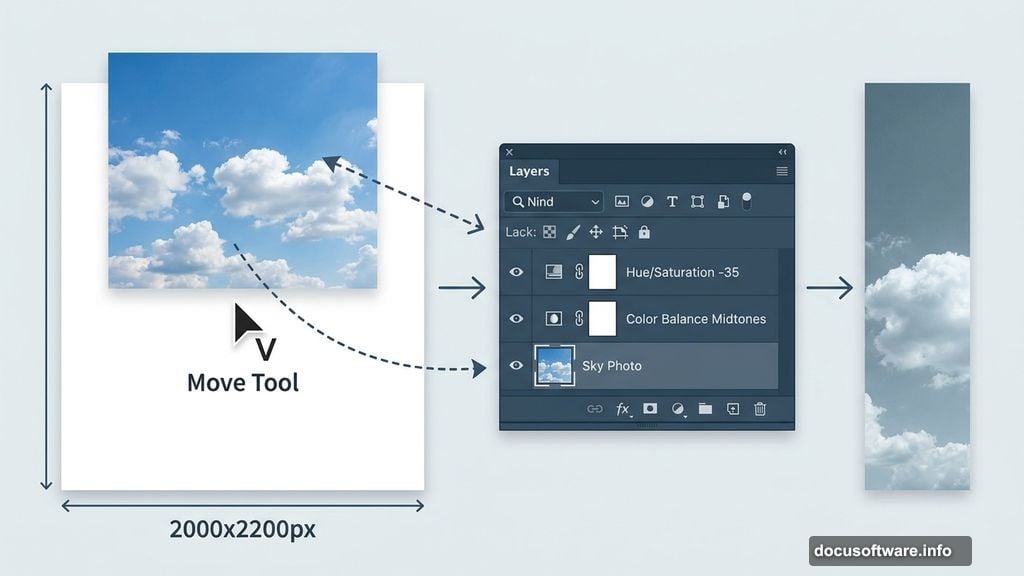
Task: Create a new layer with plus icon
Action: point(732,409)
